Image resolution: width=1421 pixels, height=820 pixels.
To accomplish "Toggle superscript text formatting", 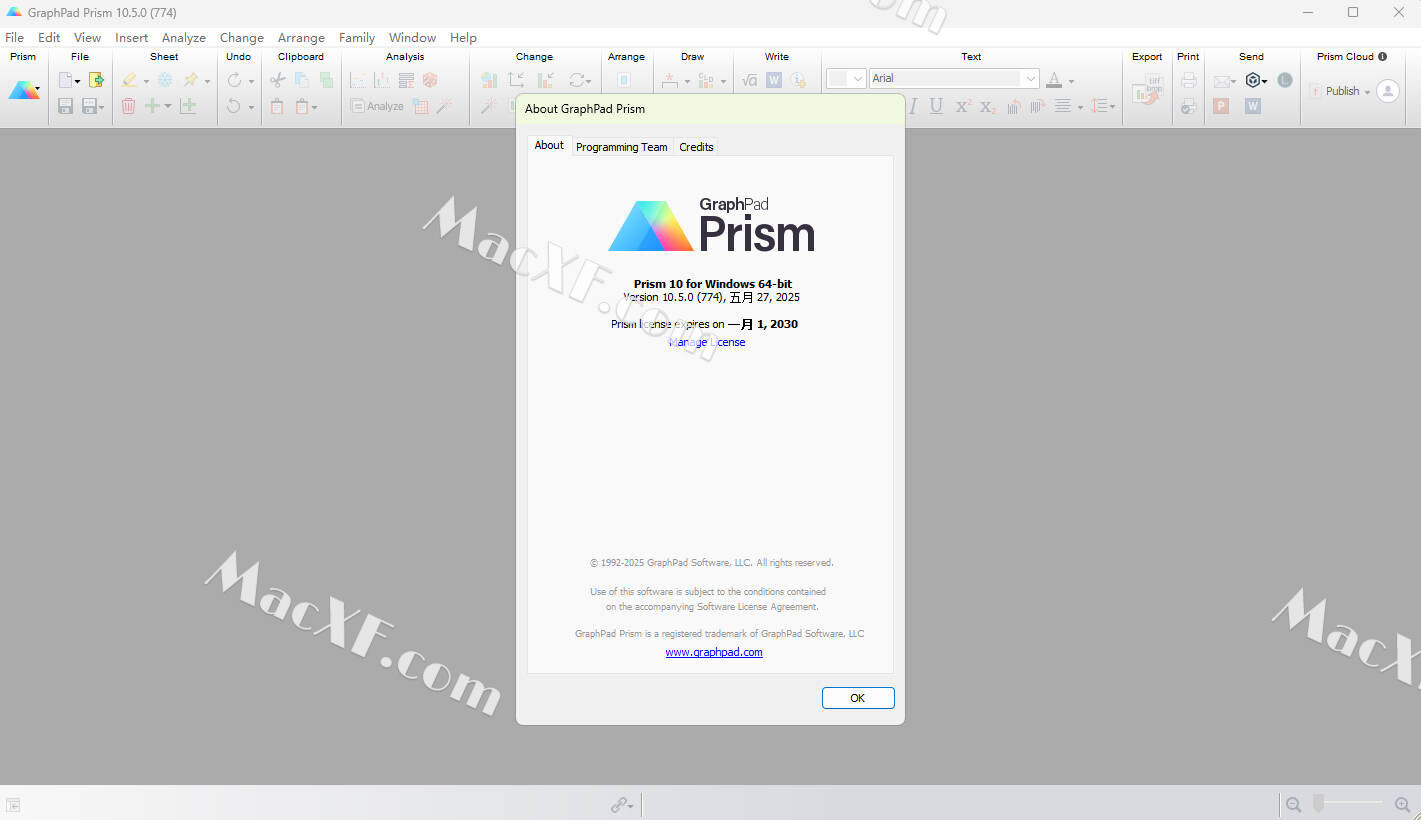I will pyautogui.click(x=963, y=106).
